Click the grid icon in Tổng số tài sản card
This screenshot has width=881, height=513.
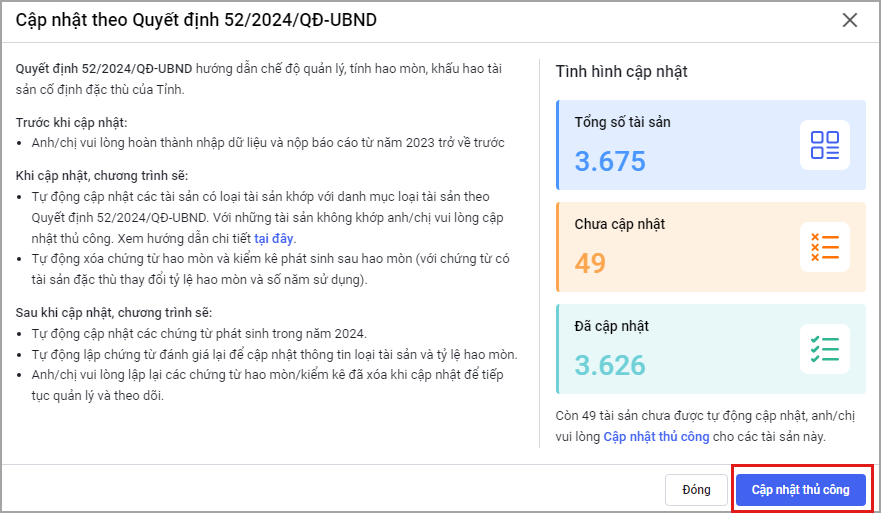825,145
